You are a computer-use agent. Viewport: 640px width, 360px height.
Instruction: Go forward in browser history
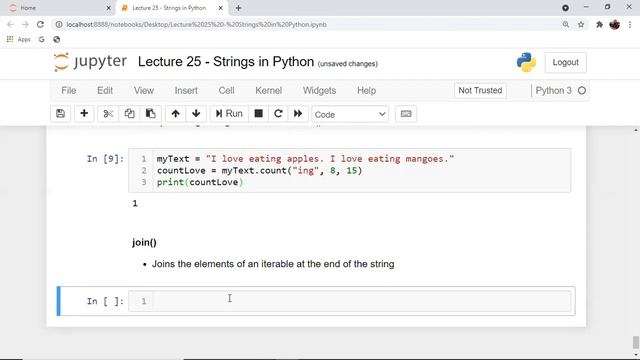(25, 24)
